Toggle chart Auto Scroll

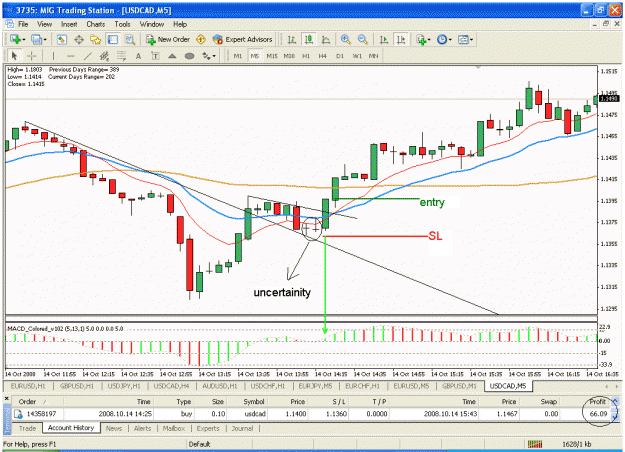tap(384, 39)
